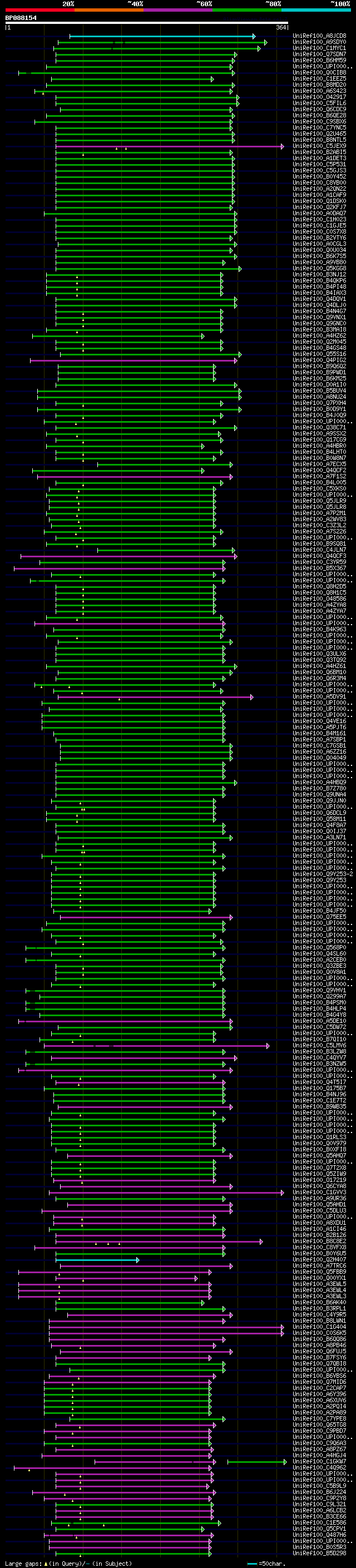Select the UniRef100_A1DET3 entry

pos(319,159)
